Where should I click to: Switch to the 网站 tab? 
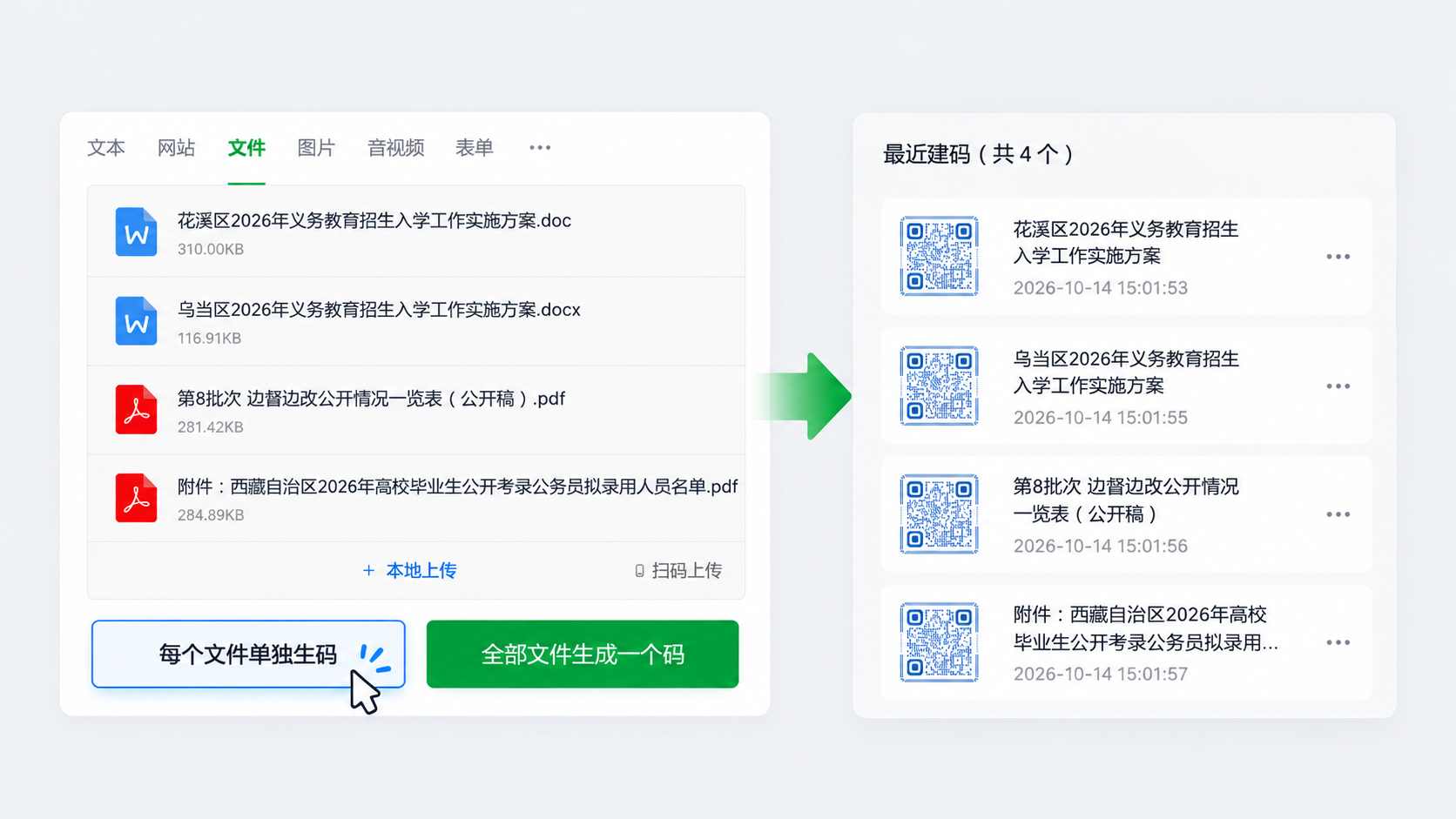tap(176, 148)
